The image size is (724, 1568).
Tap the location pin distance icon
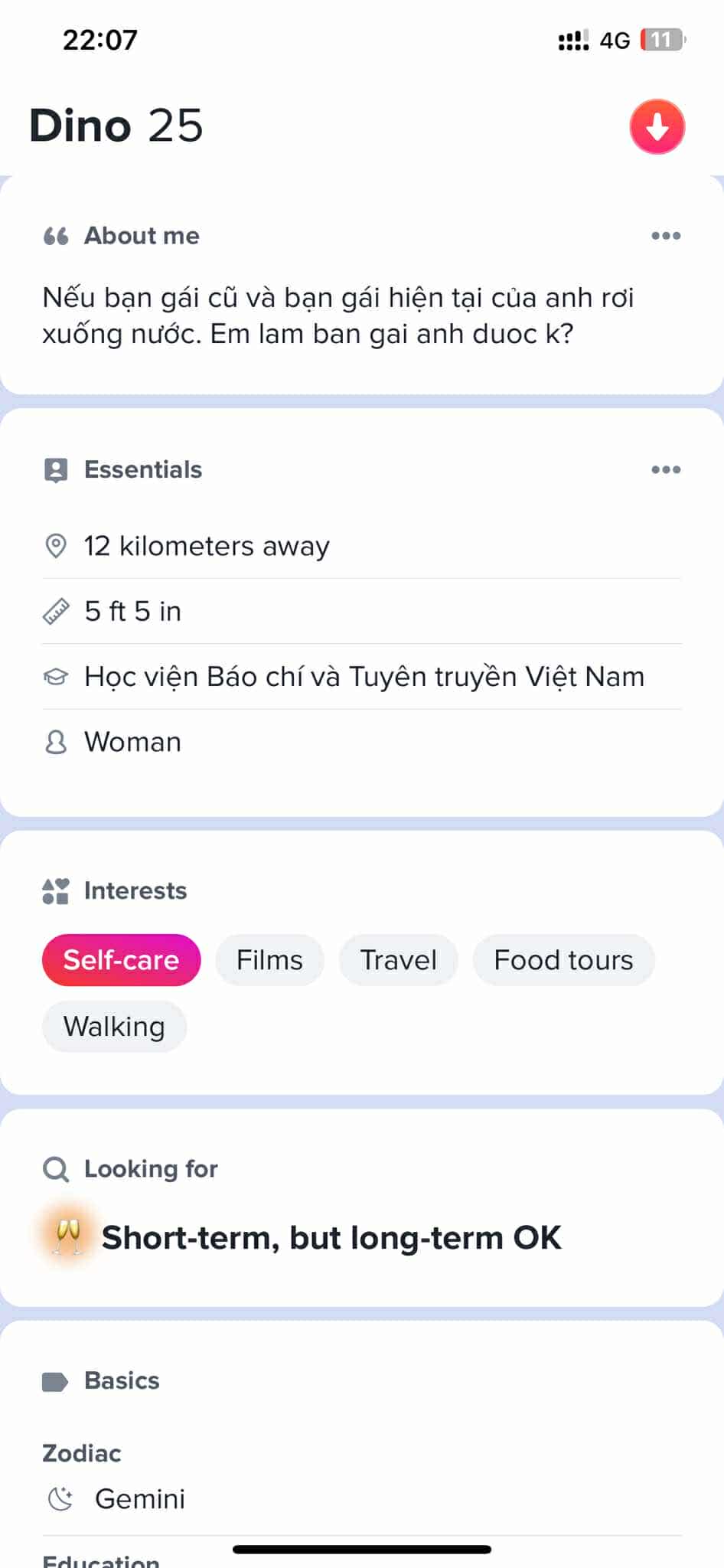[x=56, y=546]
